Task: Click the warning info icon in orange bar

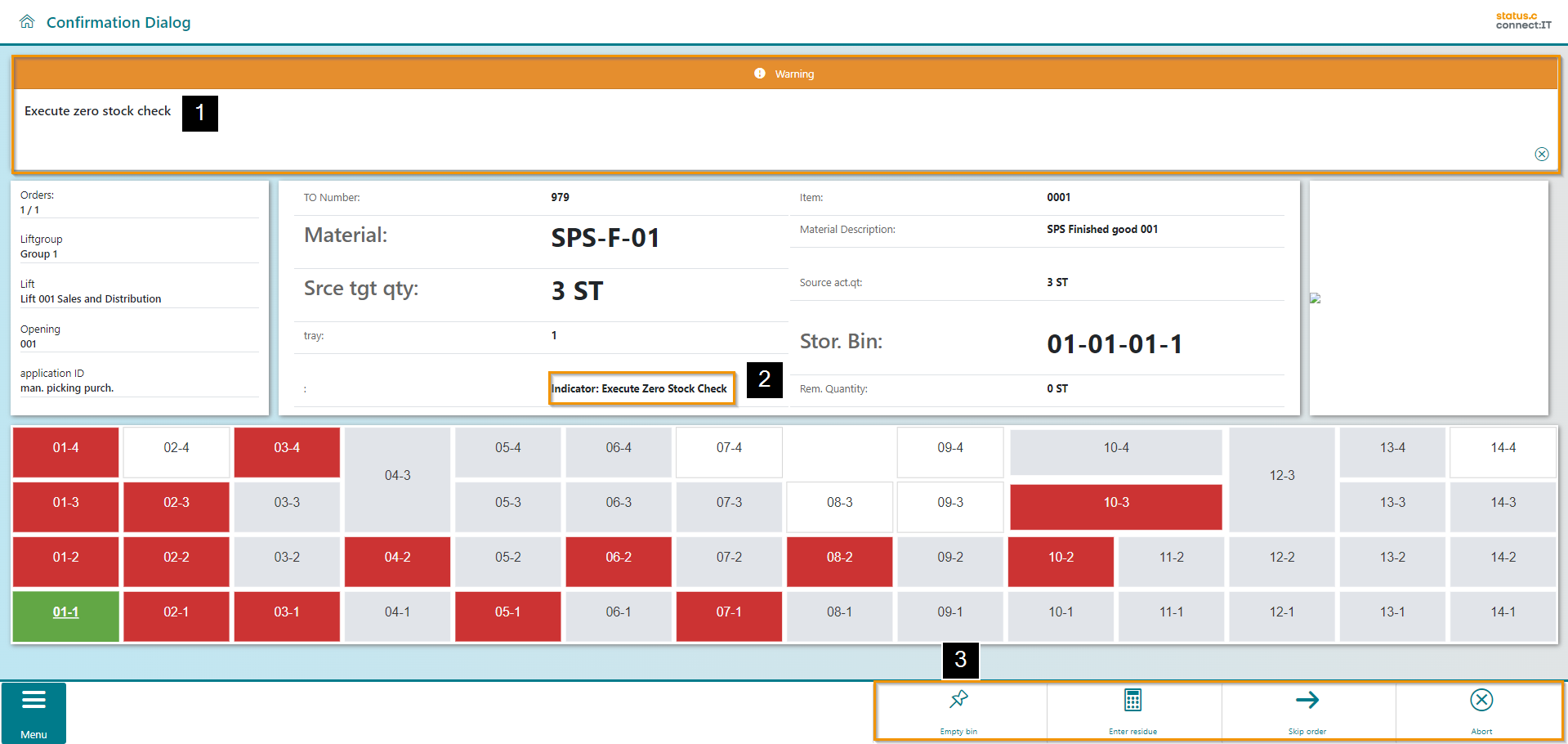Action: (760, 74)
